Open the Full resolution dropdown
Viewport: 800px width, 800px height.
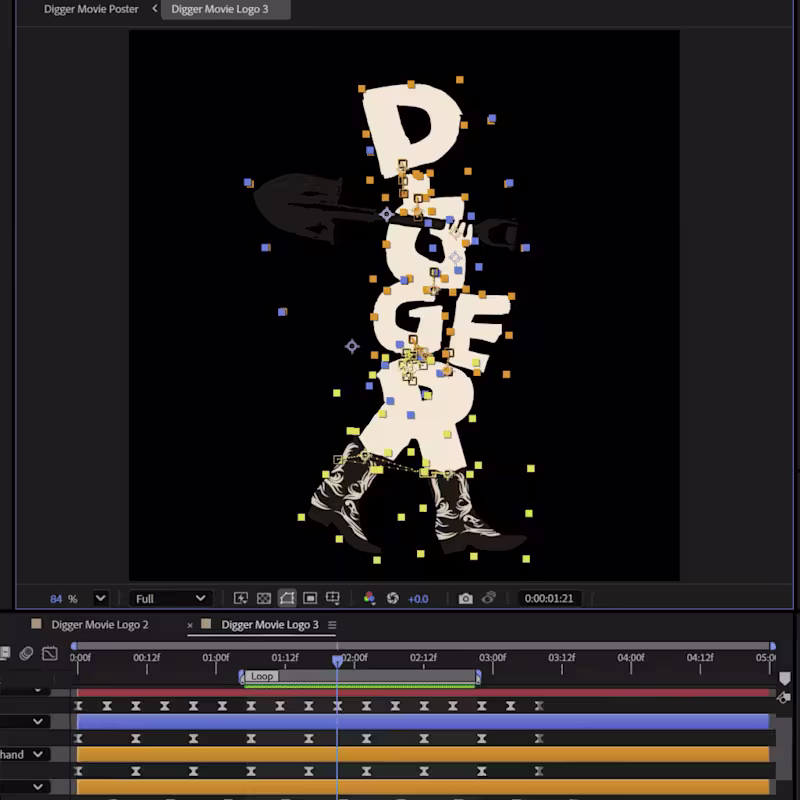[x=170, y=598]
